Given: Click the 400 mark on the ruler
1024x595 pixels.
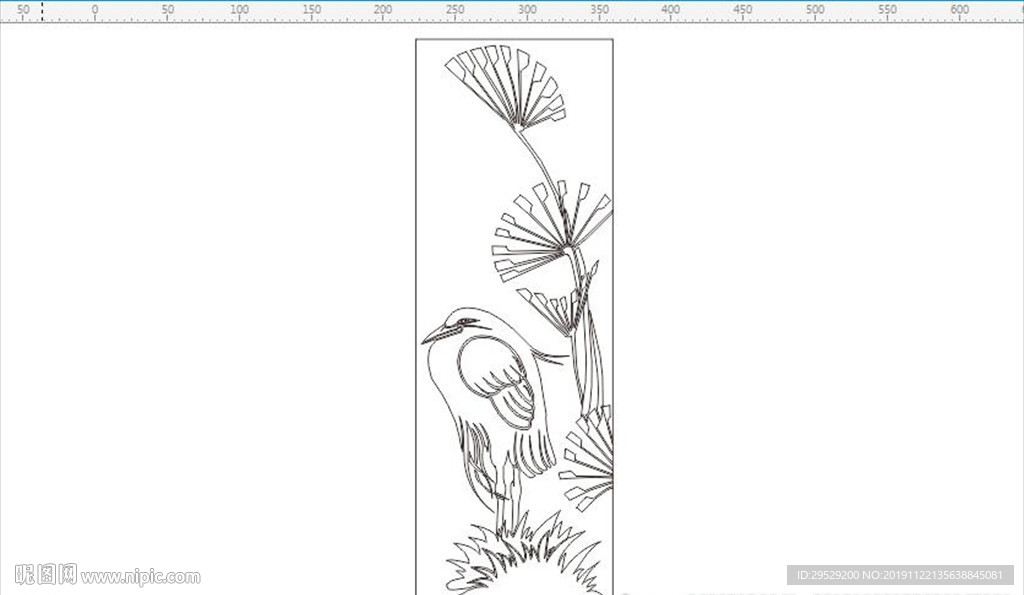Looking at the screenshot, I should tap(671, 10).
